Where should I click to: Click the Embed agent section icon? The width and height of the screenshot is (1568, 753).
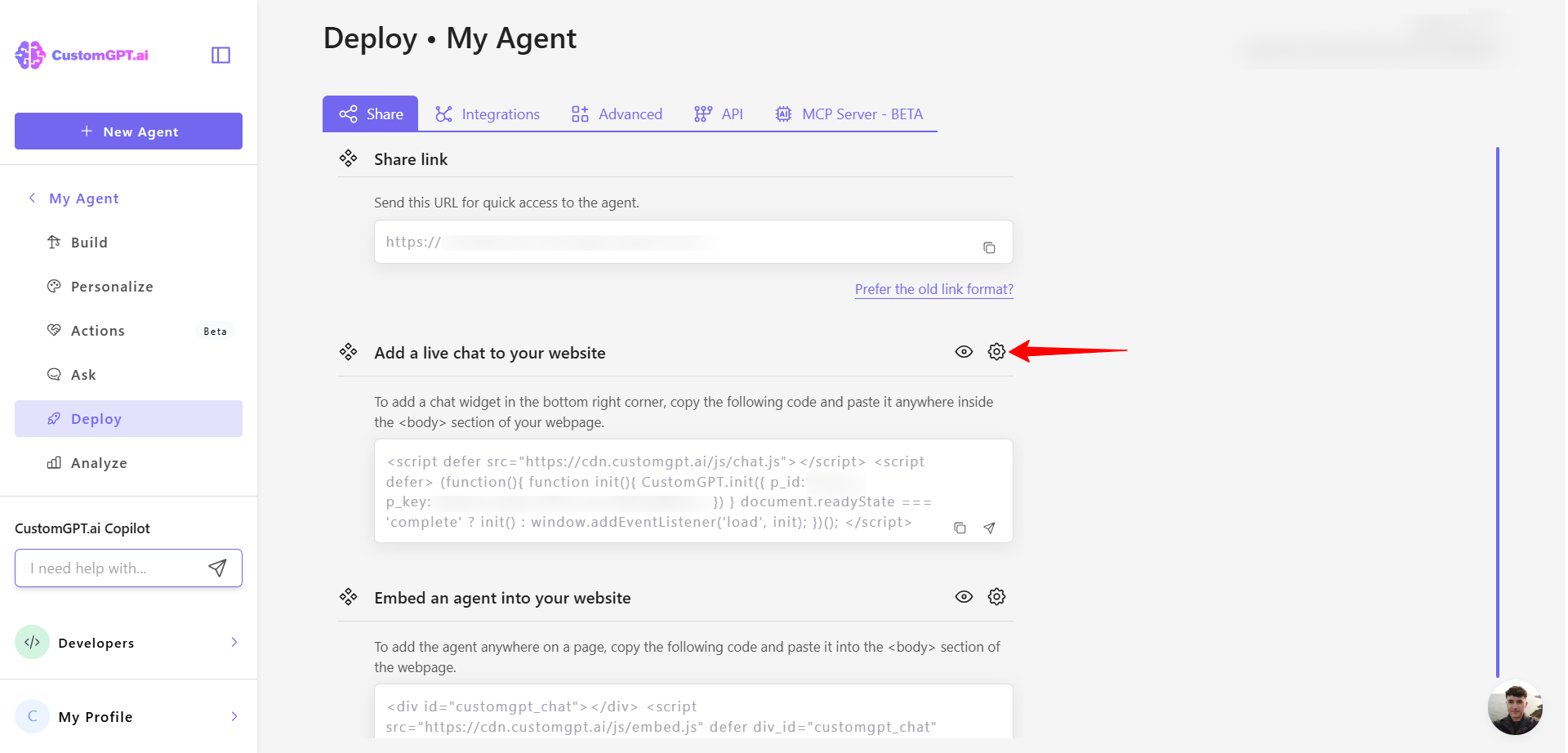[x=349, y=597]
